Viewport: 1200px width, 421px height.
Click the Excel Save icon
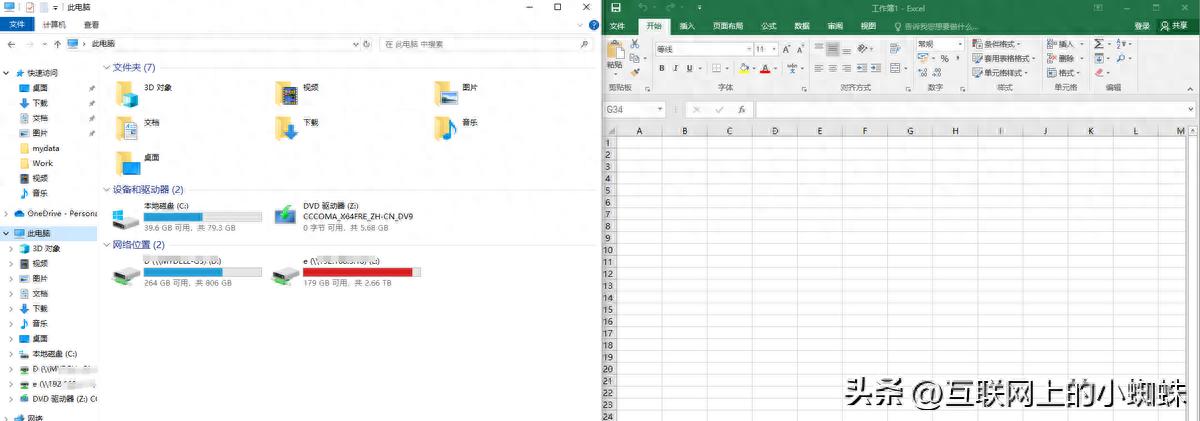tap(616, 8)
